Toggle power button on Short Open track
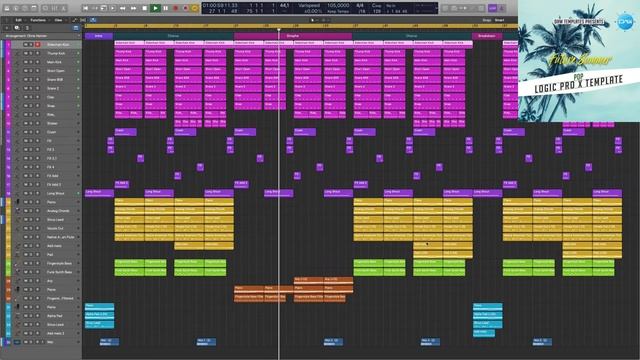640x360 pixels. (78, 71)
